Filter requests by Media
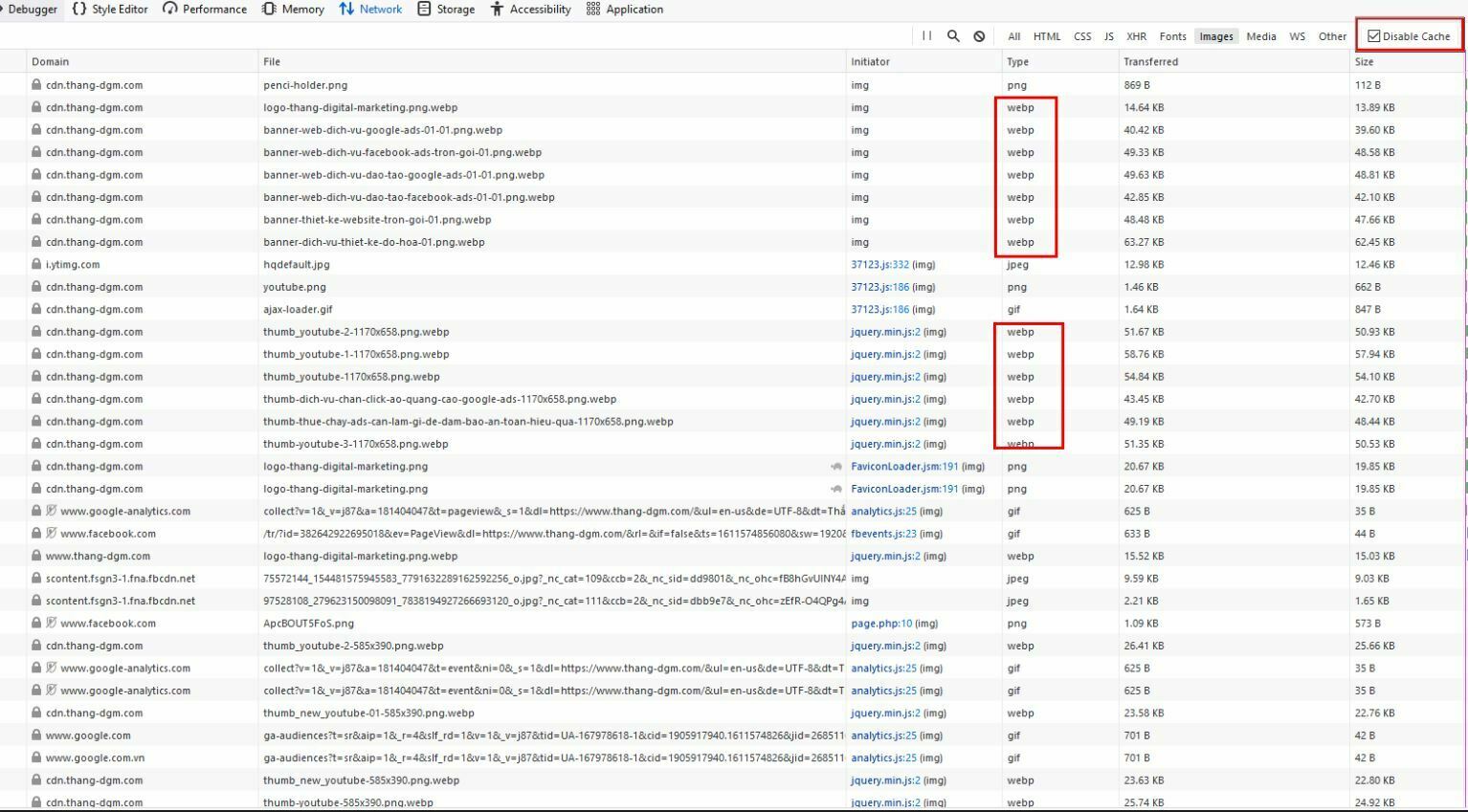The height and width of the screenshot is (812, 1468). 1261,36
